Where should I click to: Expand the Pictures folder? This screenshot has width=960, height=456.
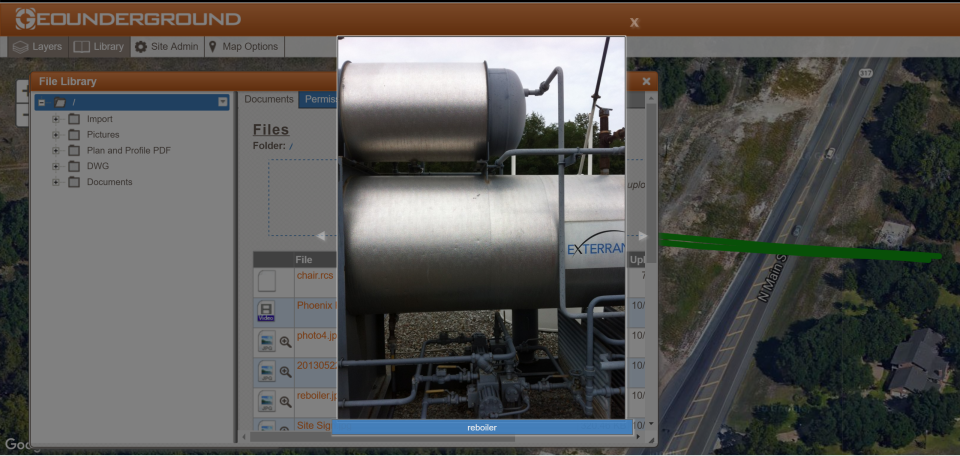tap(56, 135)
